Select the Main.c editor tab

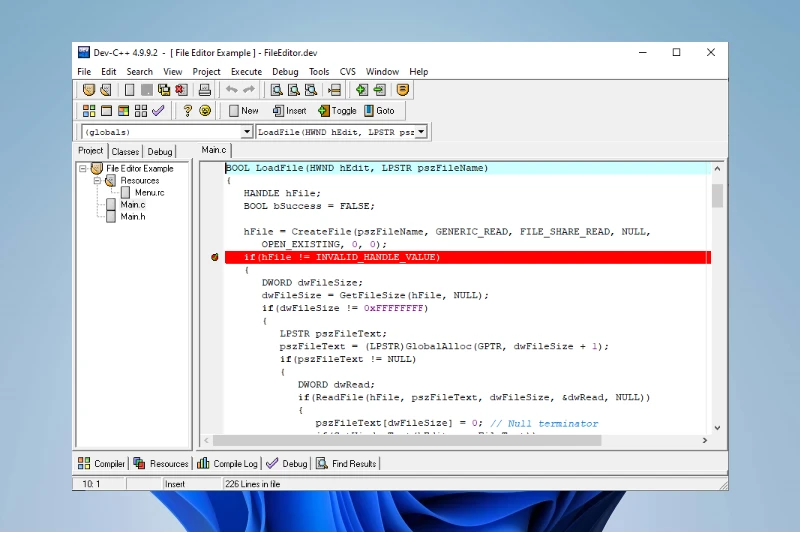214,150
